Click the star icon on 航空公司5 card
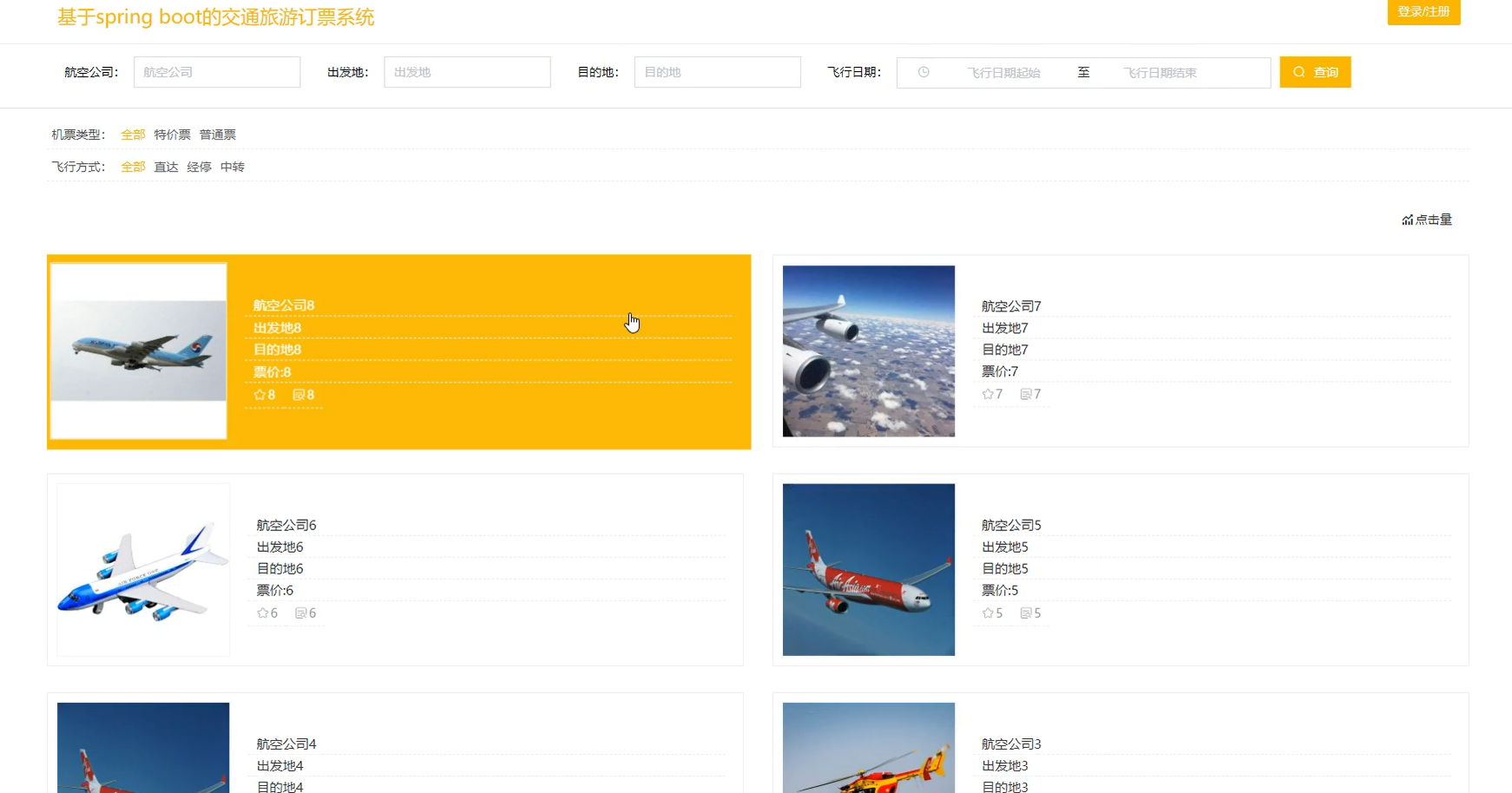1512x793 pixels. (x=988, y=613)
